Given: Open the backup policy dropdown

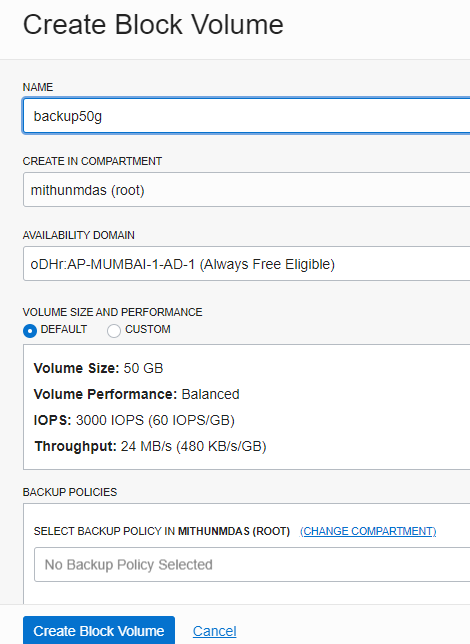Looking at the screenshot, I should [252, 565].
